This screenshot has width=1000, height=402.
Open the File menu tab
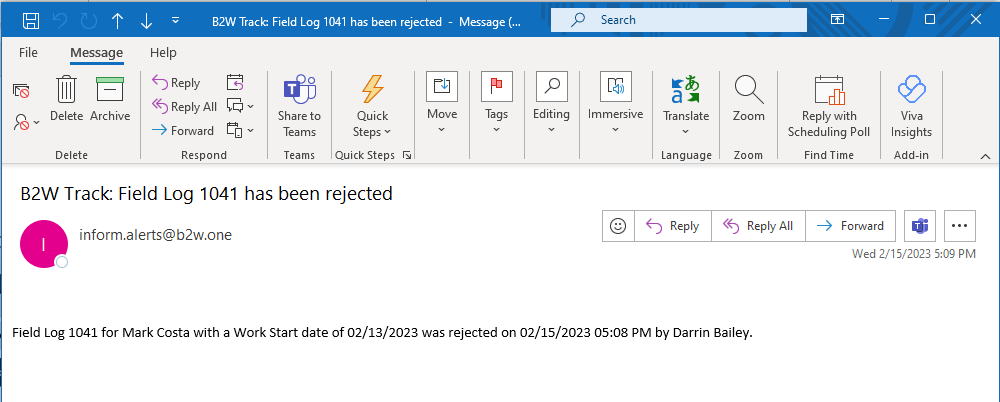28,53
